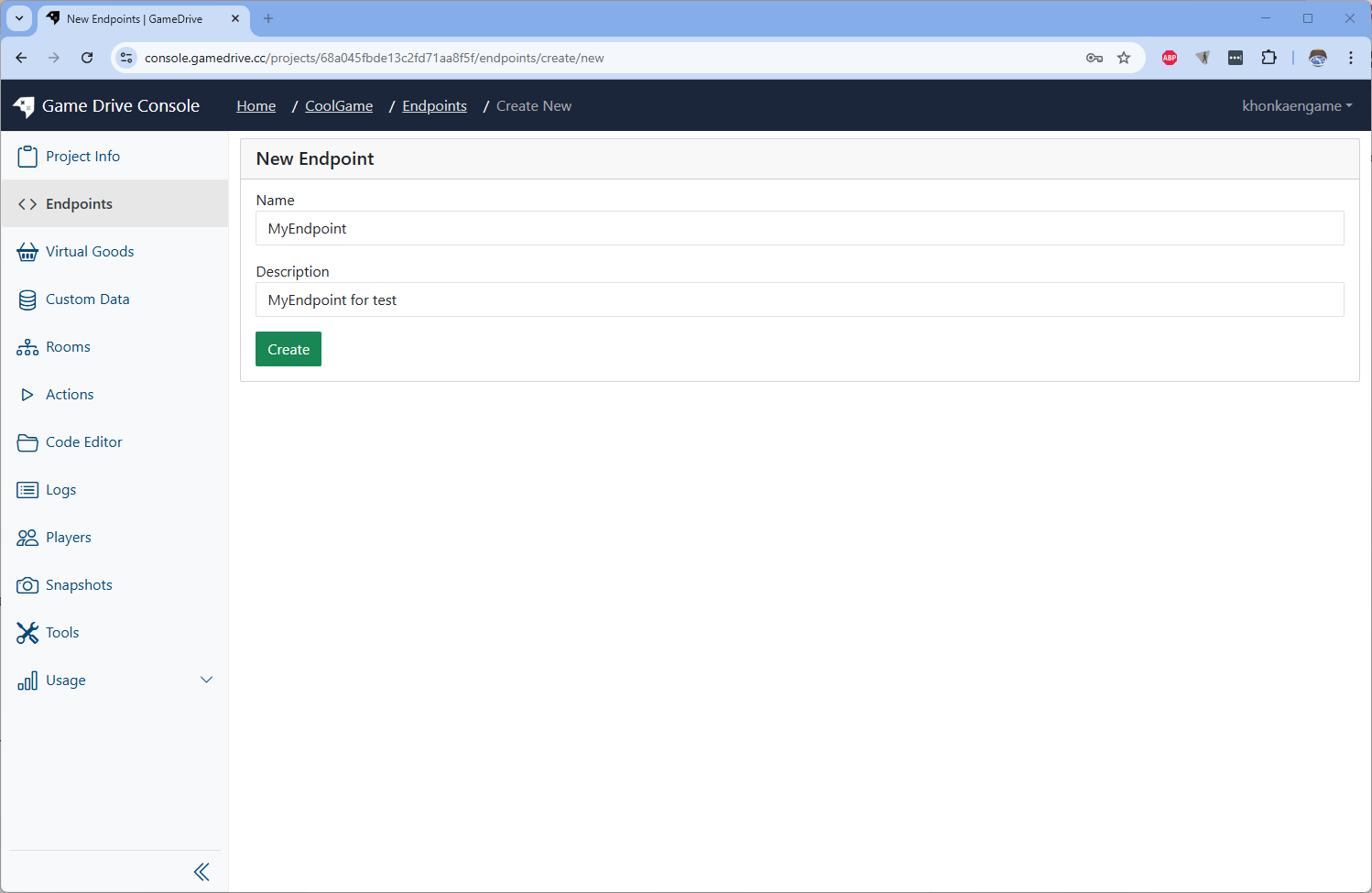Screen dimensions: 1372x893
Task: Open the khonkaengame account dropdown
Action: (x=1297, y=105)
